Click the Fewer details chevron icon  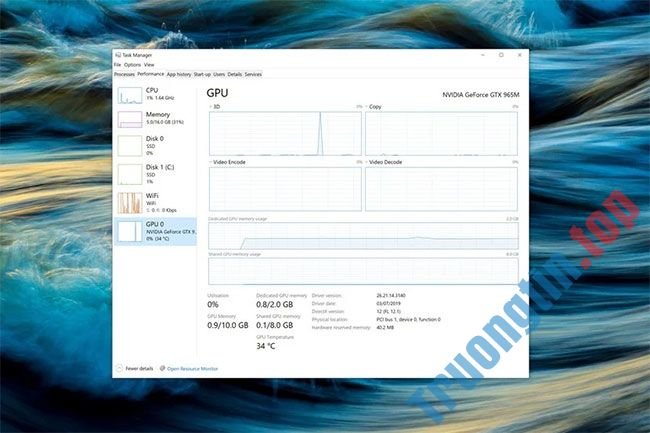pos(119,368)
